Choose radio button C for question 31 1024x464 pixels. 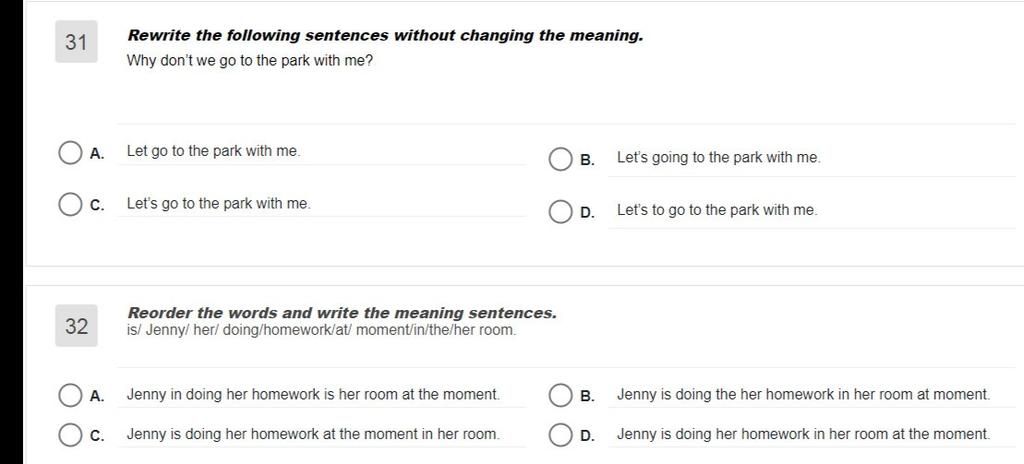click(70, 205)
